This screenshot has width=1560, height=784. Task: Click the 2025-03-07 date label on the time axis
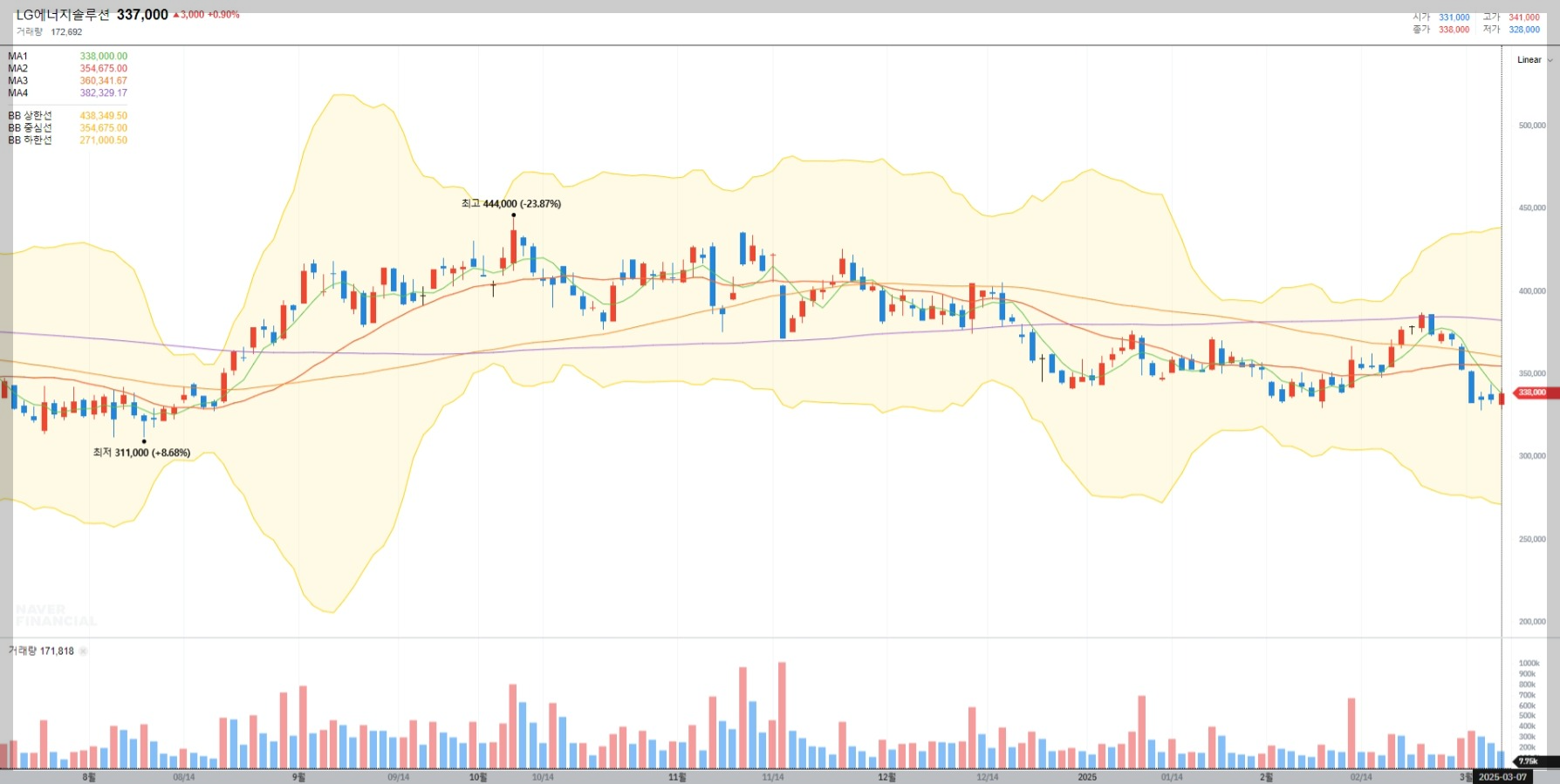1502,777
